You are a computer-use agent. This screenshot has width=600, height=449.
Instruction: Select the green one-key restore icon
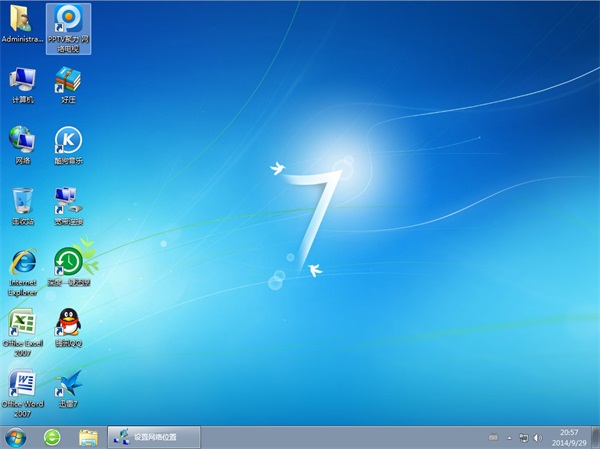pos(68,267)
